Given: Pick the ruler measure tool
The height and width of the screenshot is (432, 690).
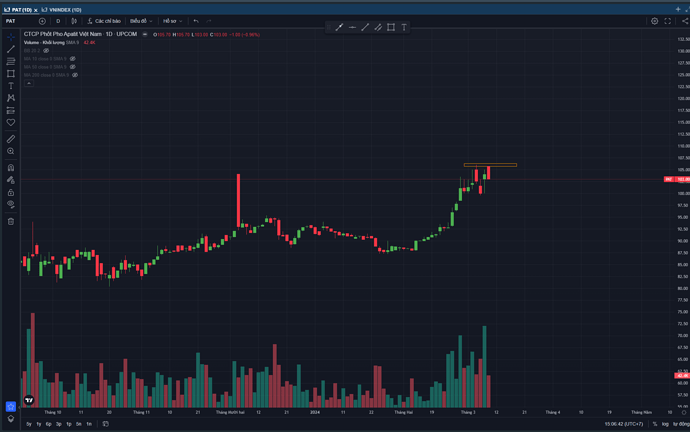Looking at the screenshot, I should pyautogui.click(x=11, y=138).
